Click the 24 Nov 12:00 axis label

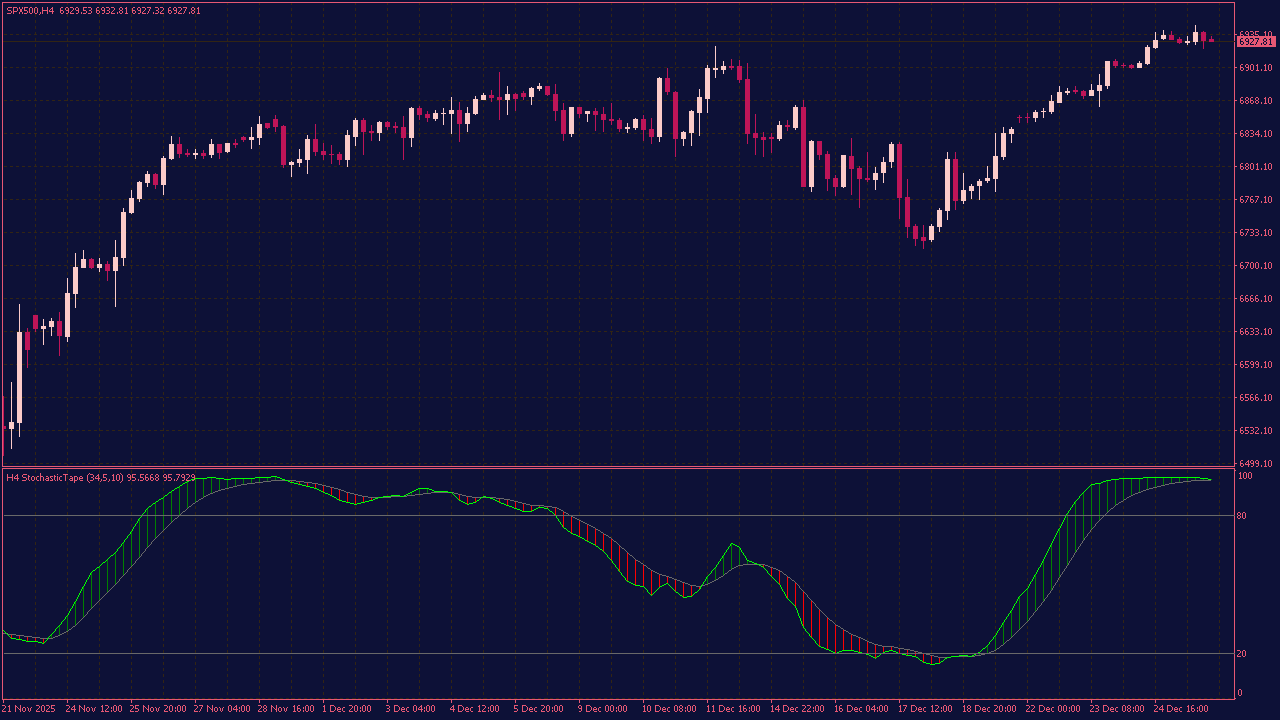[95, 709]
